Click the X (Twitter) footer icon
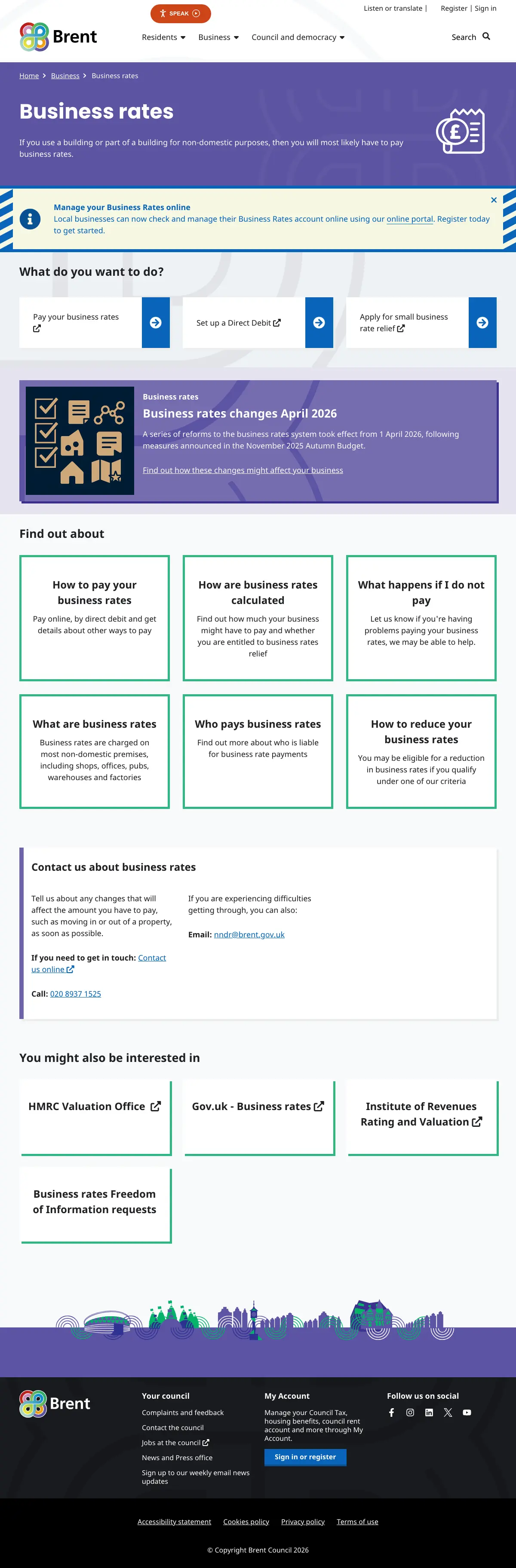 tap(448, 1412)
